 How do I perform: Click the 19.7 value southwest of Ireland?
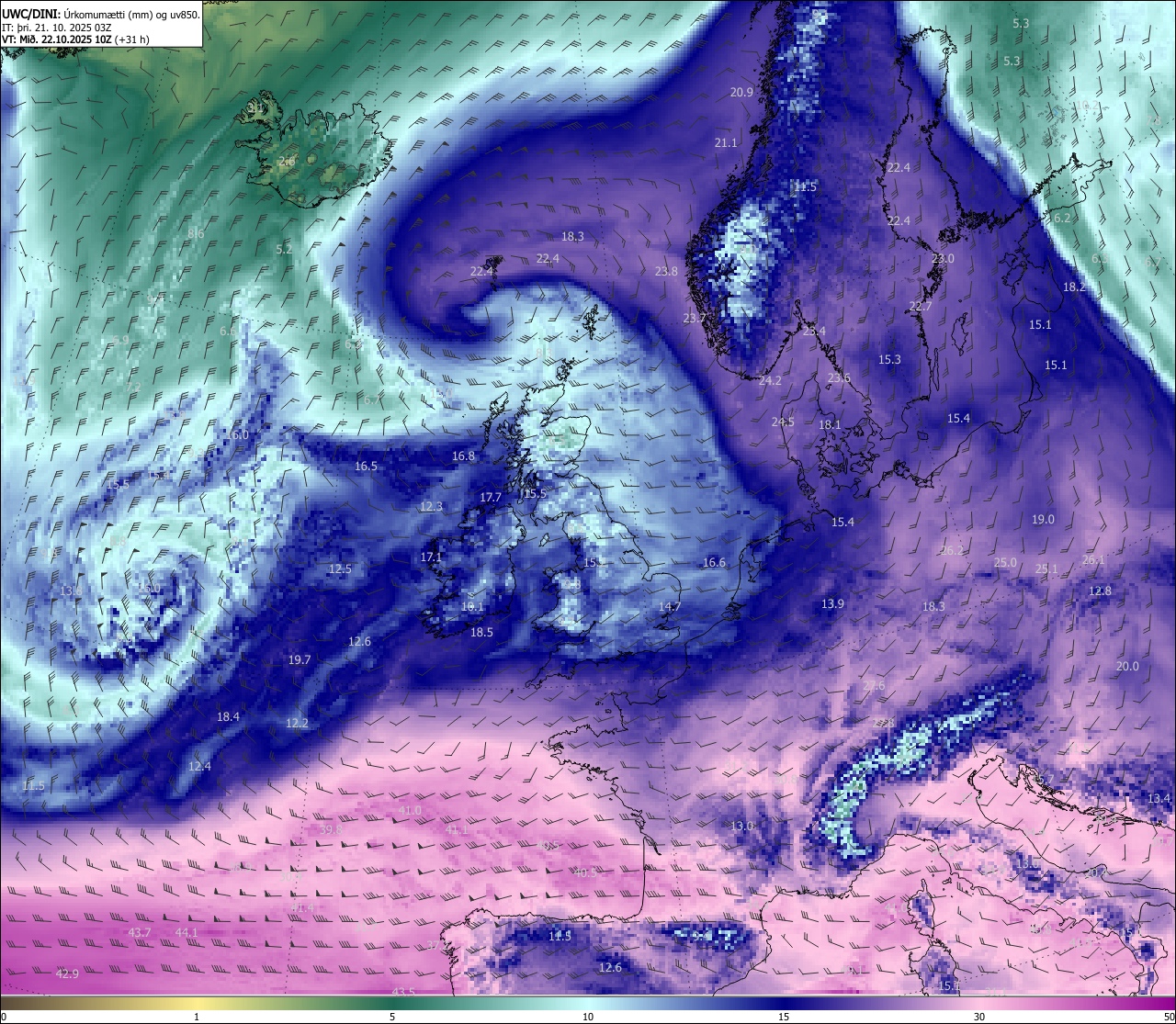[300, 659]
